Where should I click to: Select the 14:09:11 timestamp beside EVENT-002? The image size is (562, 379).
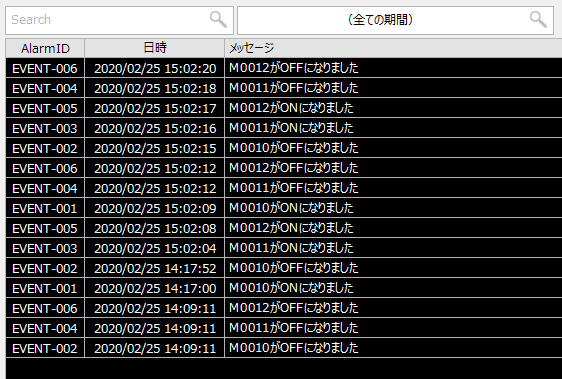pyautogui.click(x=155, y=348)
